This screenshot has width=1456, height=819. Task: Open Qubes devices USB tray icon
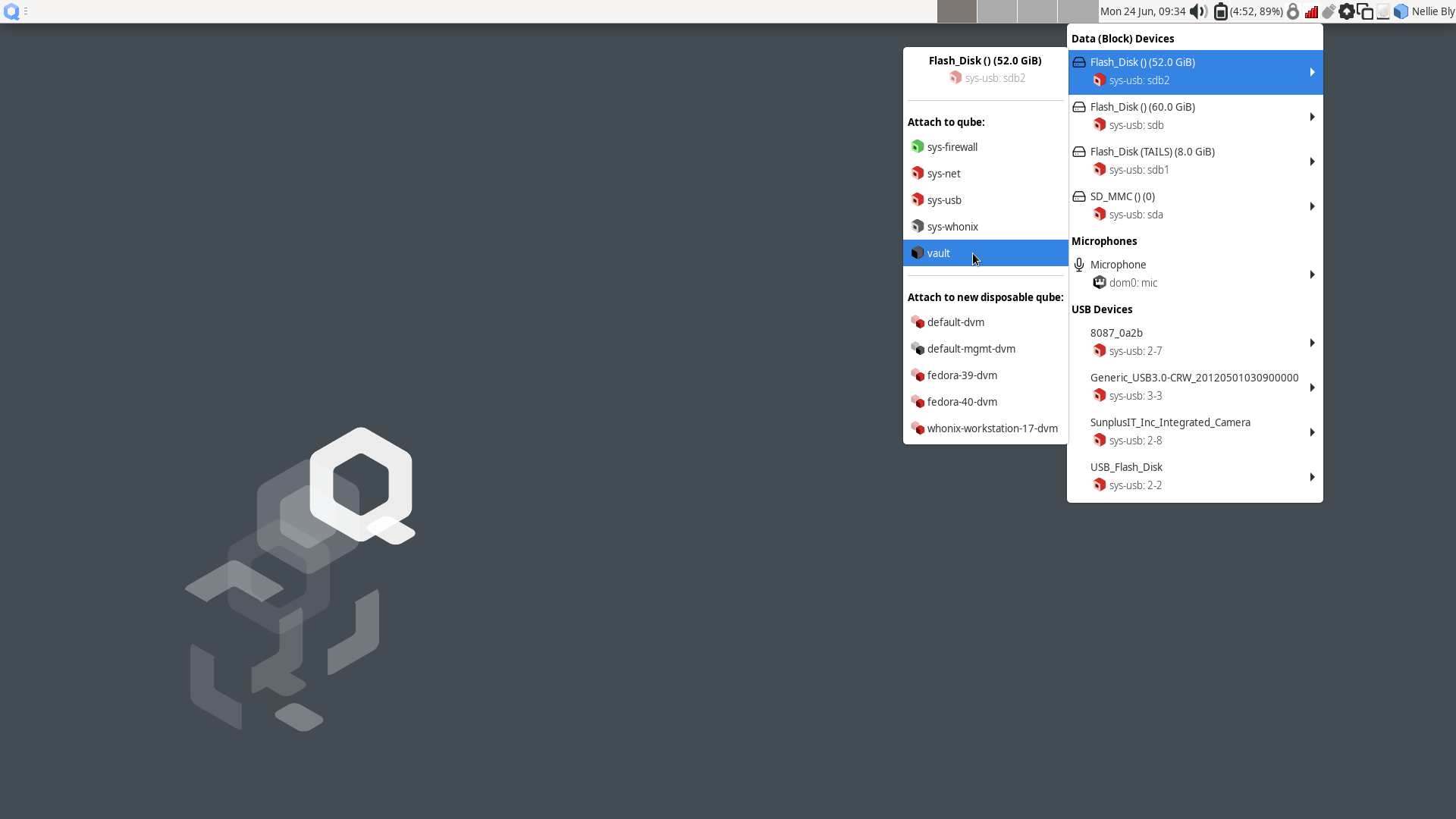click(1329, 11)
